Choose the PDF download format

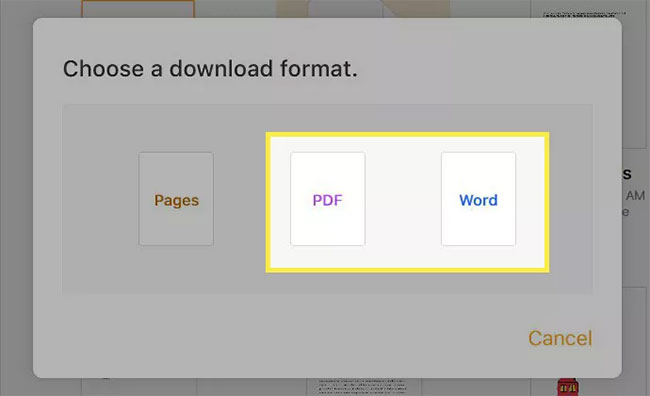point(327,199)
